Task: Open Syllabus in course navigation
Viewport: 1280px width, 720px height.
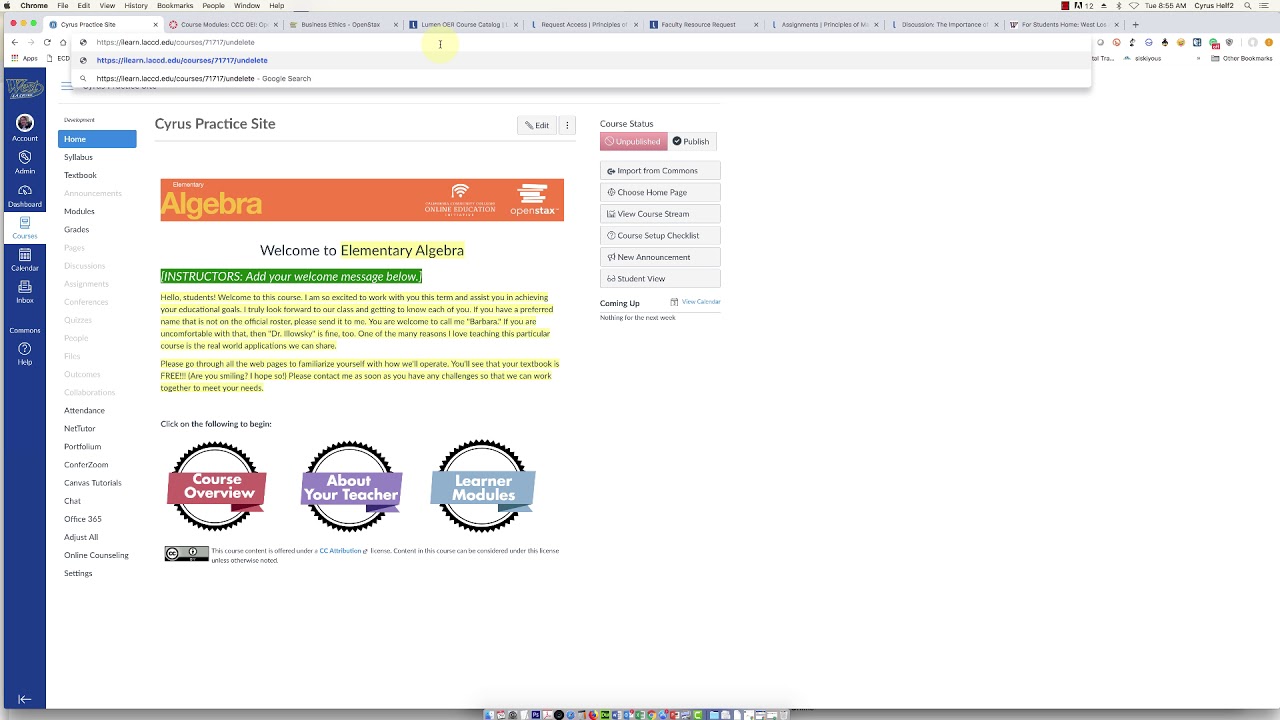Action: coord(78,157)
